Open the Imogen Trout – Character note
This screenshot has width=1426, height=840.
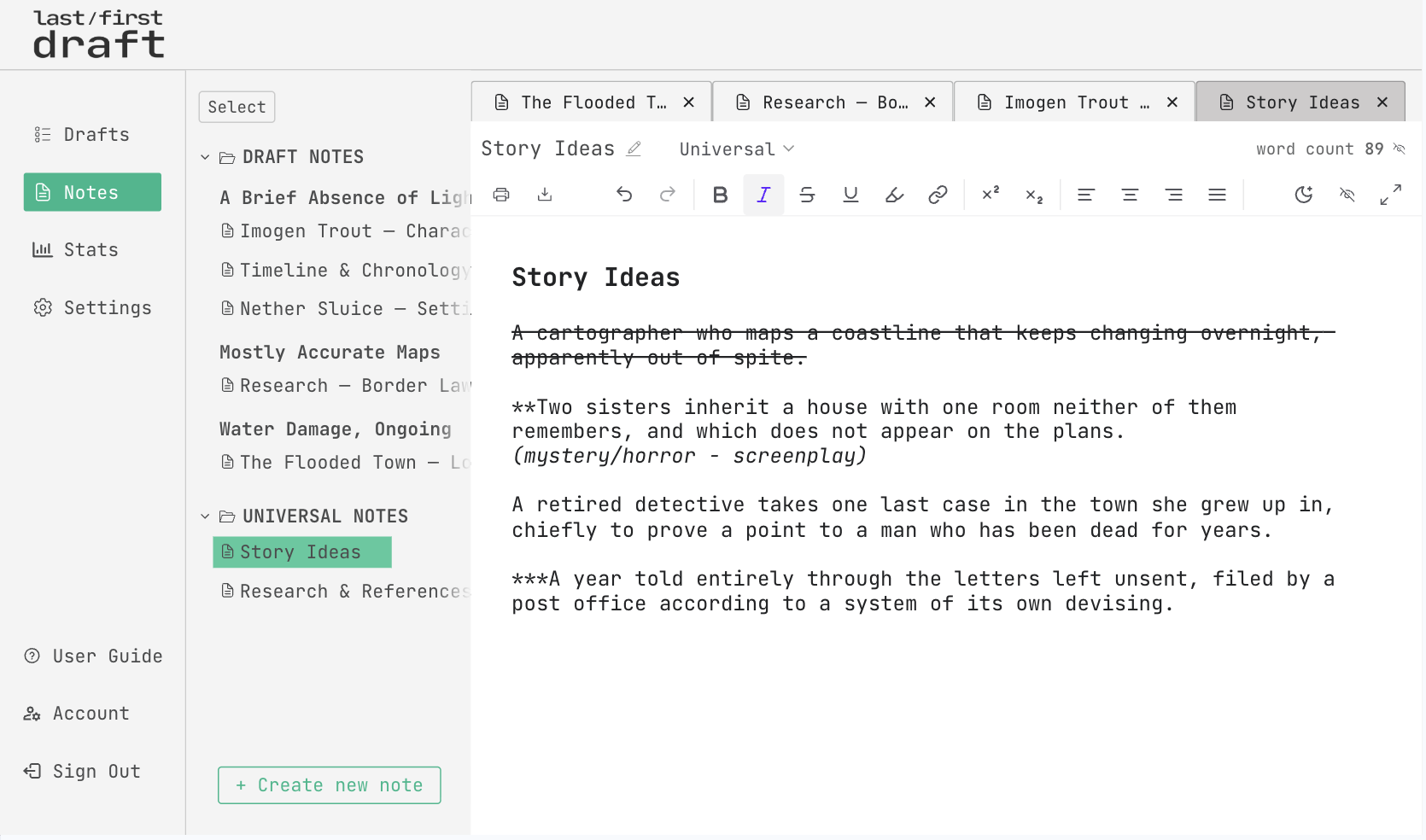[x=345, y=231]
